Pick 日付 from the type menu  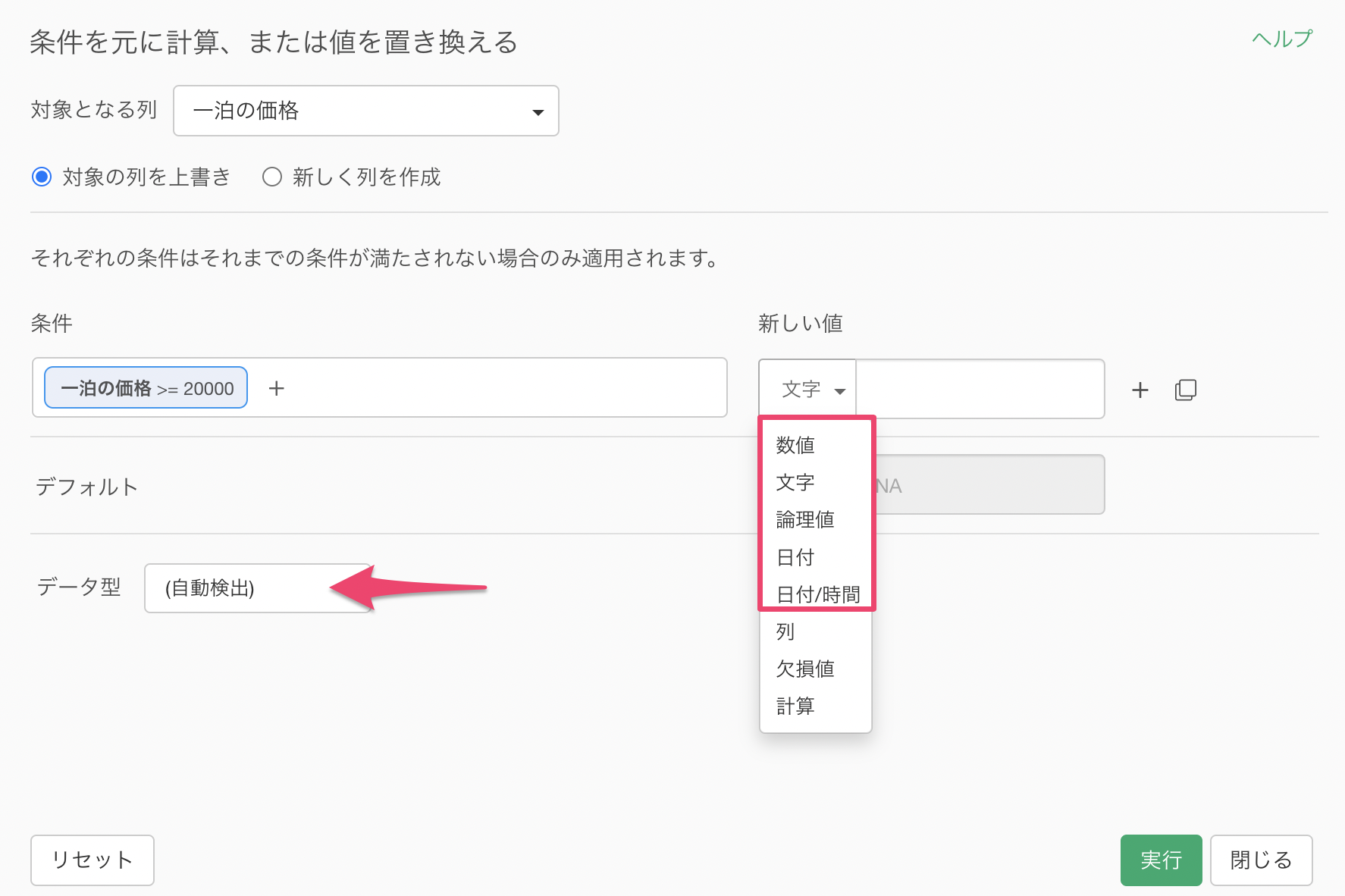pyautogui.click(x=795, y=557)
